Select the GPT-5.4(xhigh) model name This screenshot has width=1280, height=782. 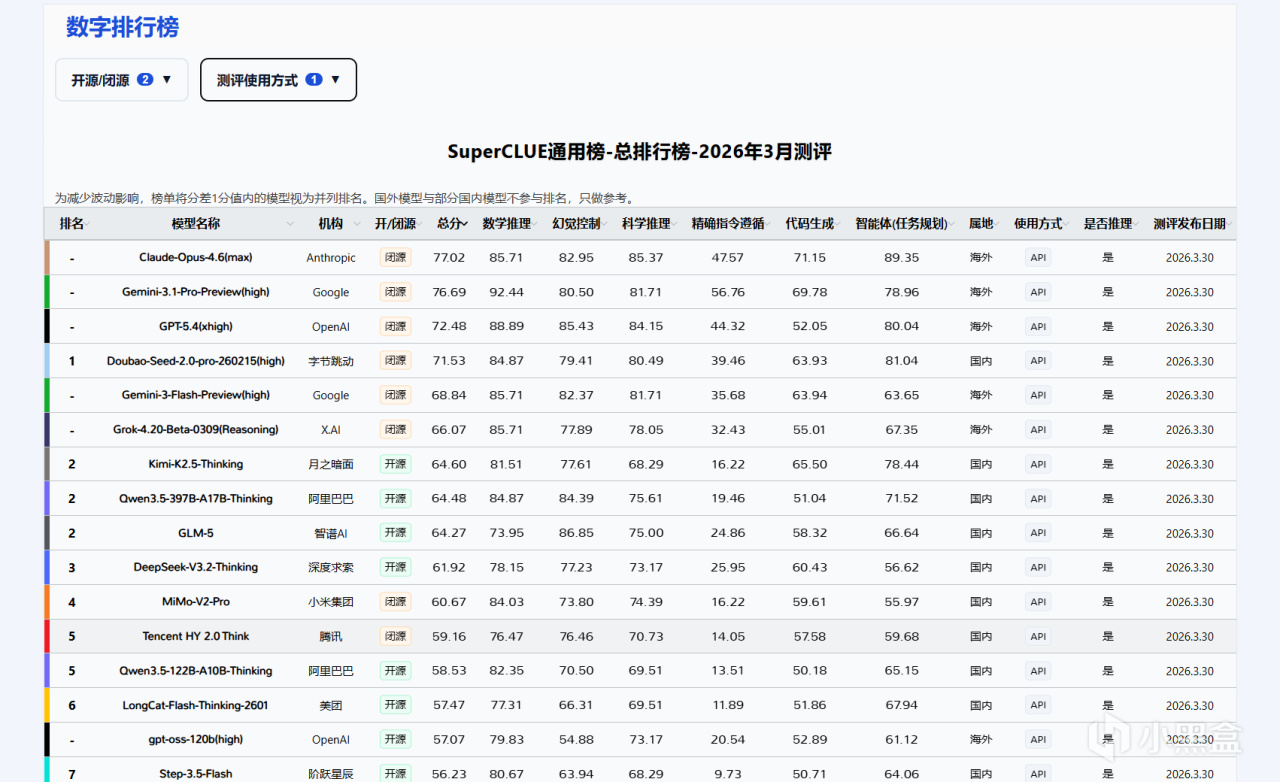[x=196, y=327]
